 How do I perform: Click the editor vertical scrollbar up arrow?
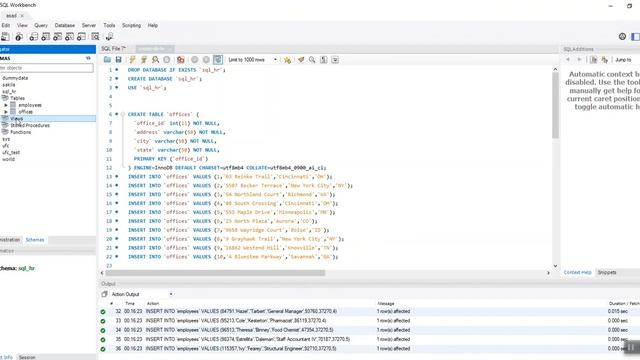point(555,69)
